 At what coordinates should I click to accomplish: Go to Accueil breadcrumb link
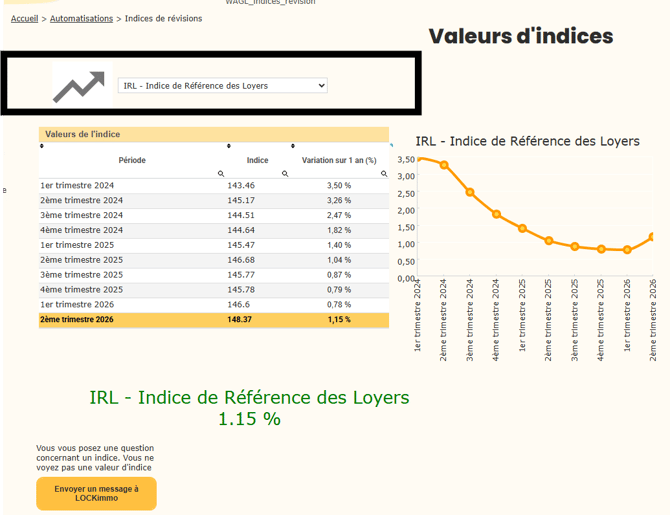click(24, 18)
